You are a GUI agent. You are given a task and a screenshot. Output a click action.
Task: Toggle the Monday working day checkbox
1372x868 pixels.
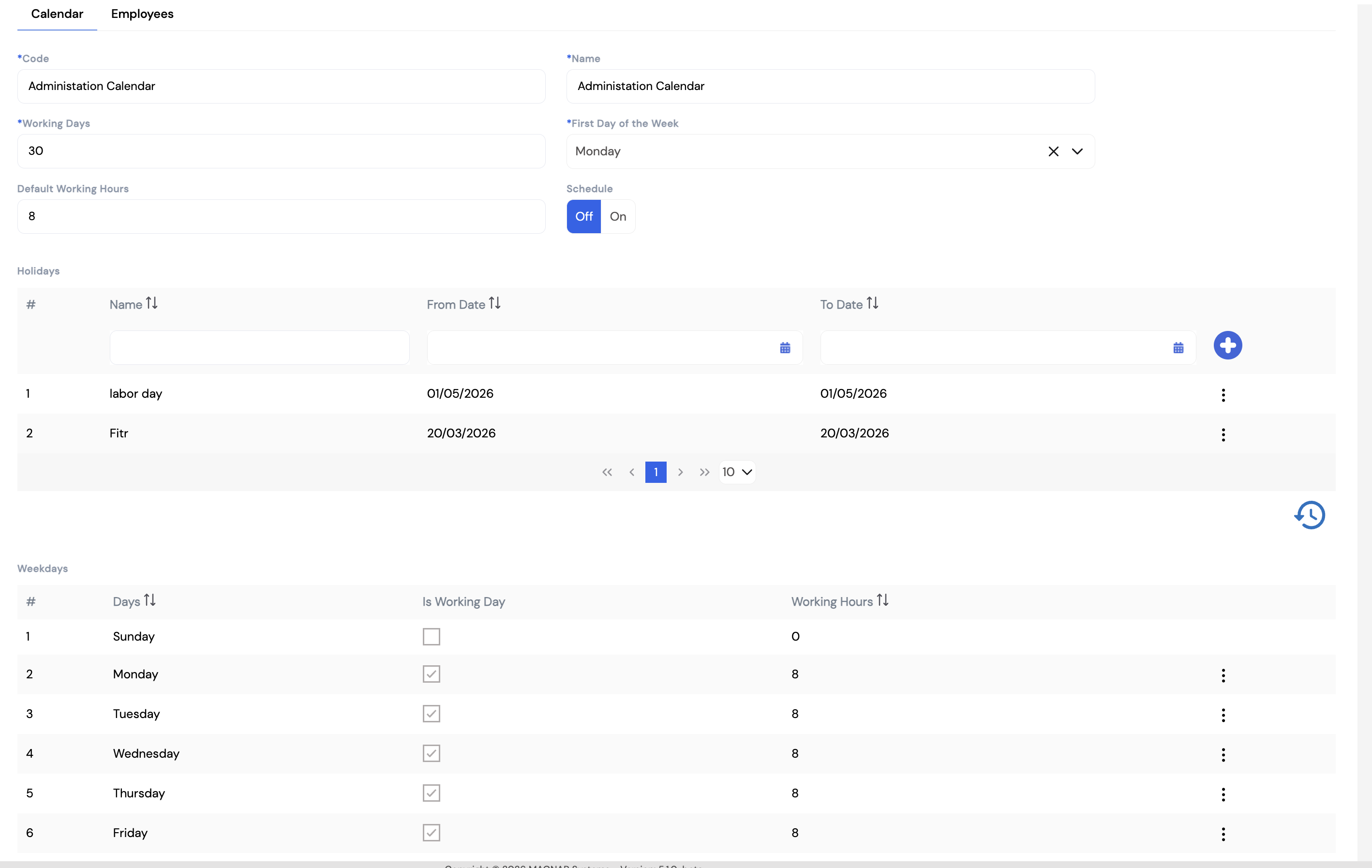coord(432,673)
